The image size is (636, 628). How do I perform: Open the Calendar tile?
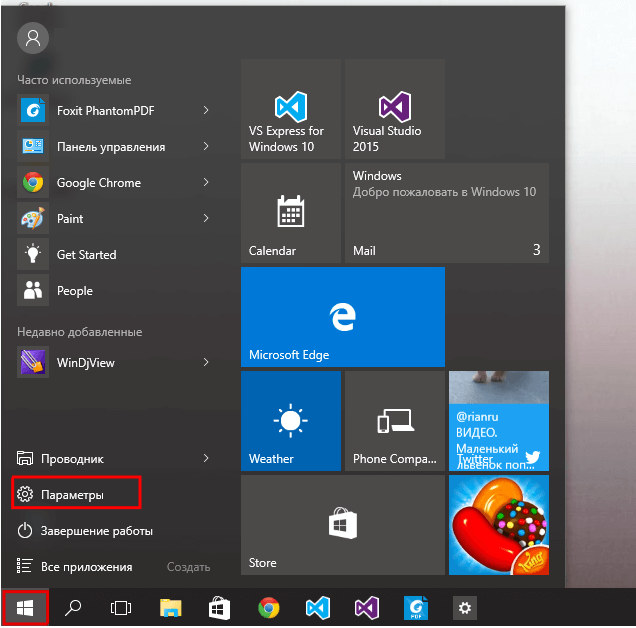[291, 213]
